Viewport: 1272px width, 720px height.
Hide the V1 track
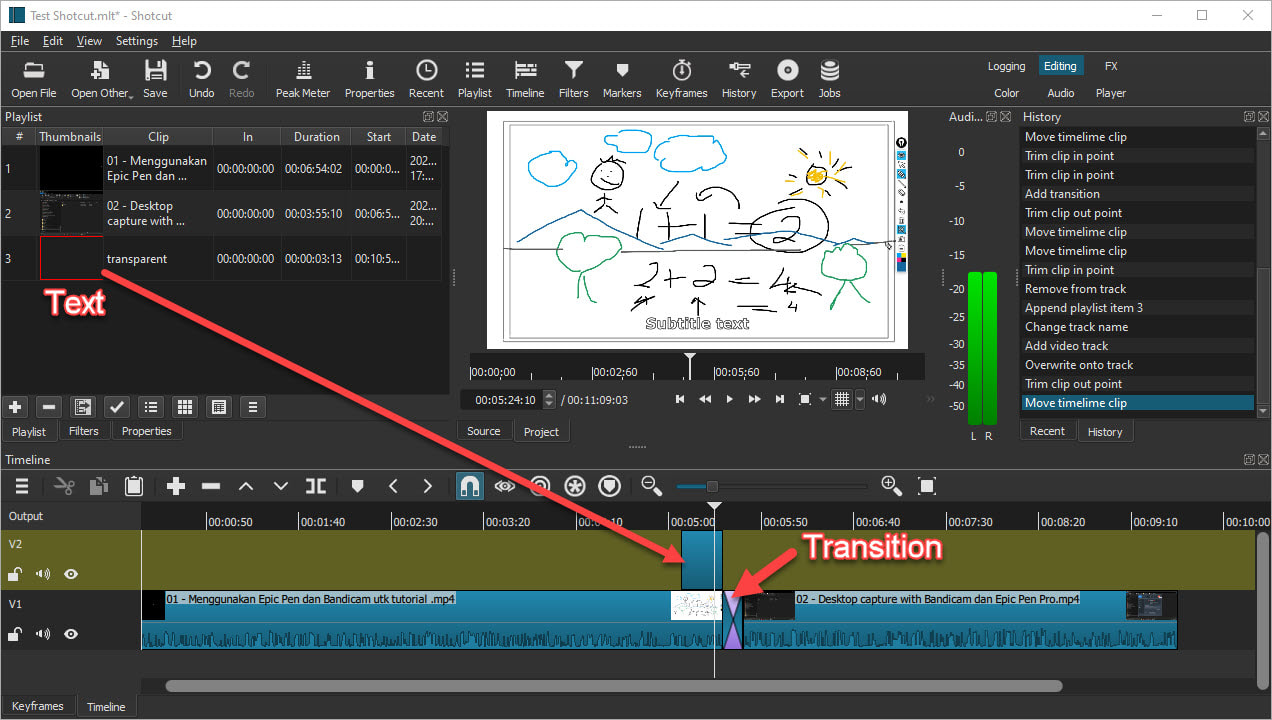tap(71, 634)
